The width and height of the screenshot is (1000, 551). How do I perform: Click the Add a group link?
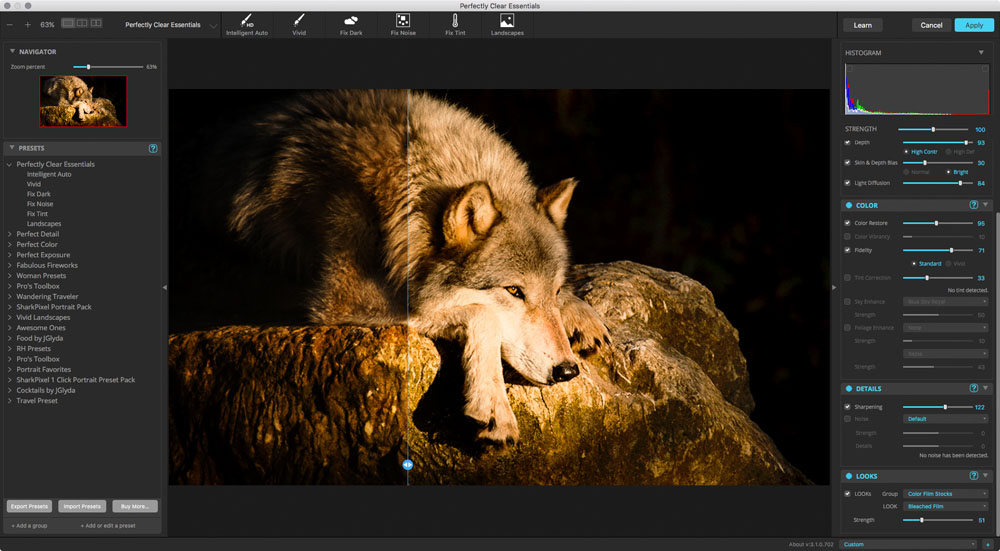point(29,525)
